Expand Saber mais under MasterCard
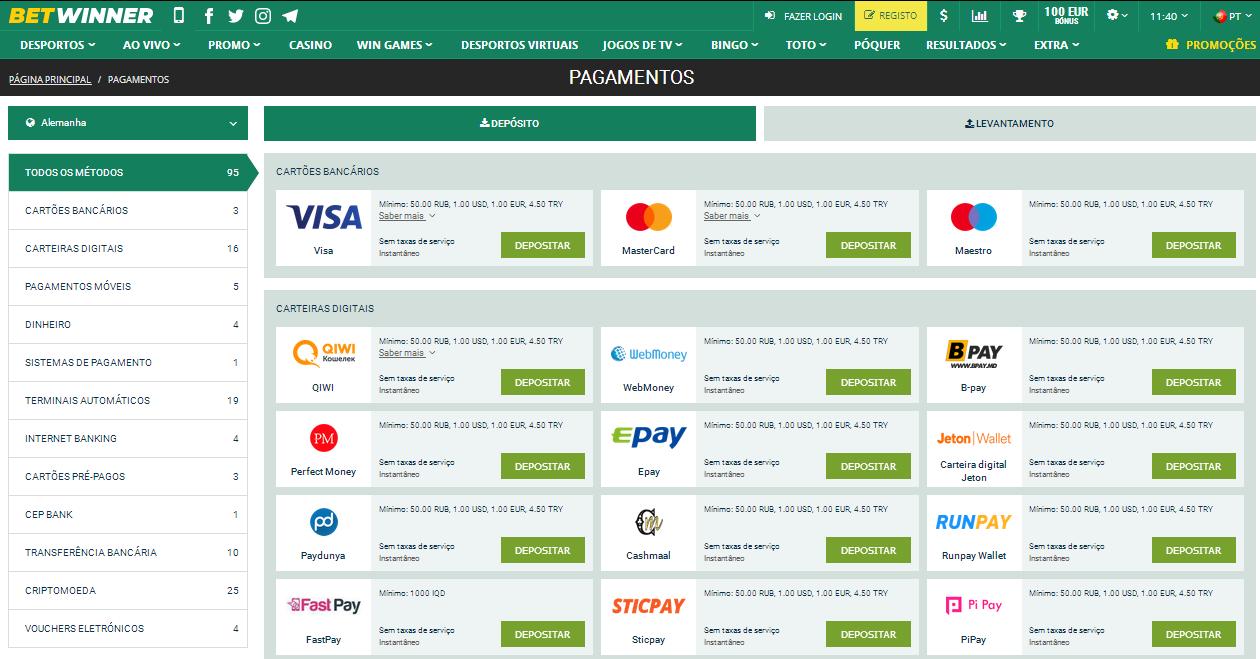This screenshot has width=1260, height=659. coord(732,216)
